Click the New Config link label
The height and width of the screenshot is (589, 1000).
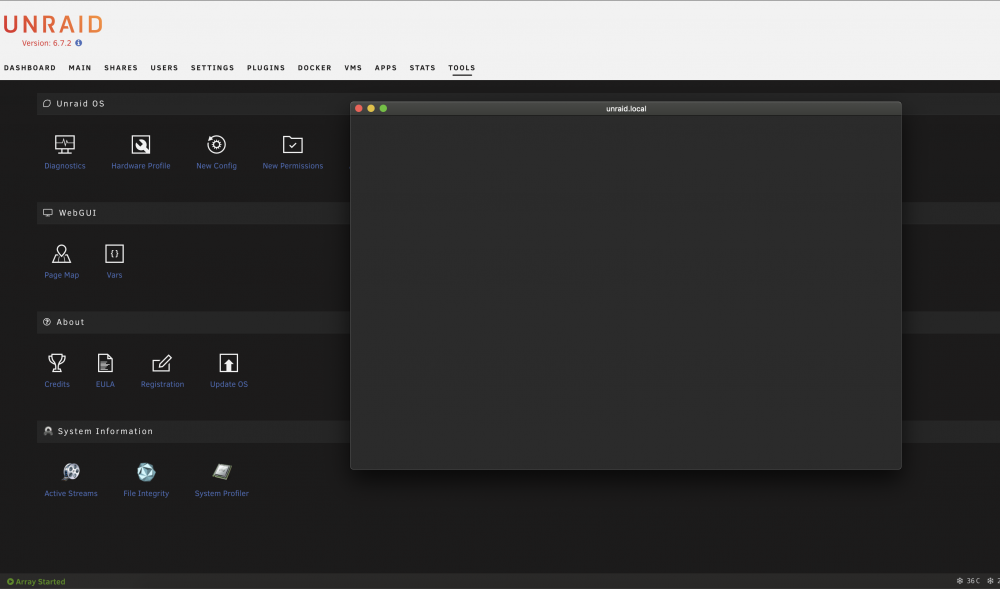[x=217, y=166]
